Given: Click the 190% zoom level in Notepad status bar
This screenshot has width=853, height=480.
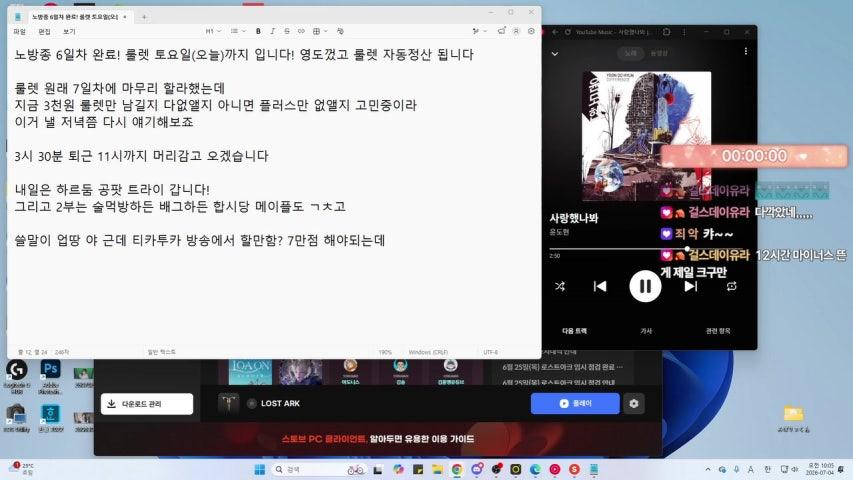Looking at the screenshot, I should click(385, 352).
